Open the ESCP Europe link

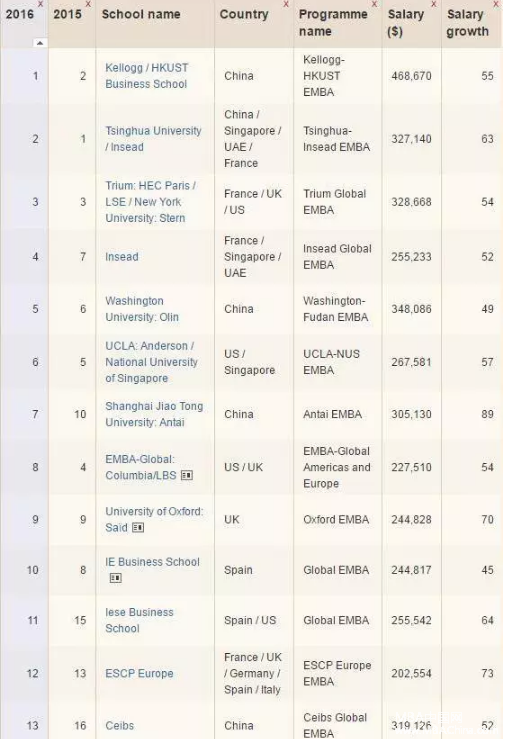tap(139, 673)
